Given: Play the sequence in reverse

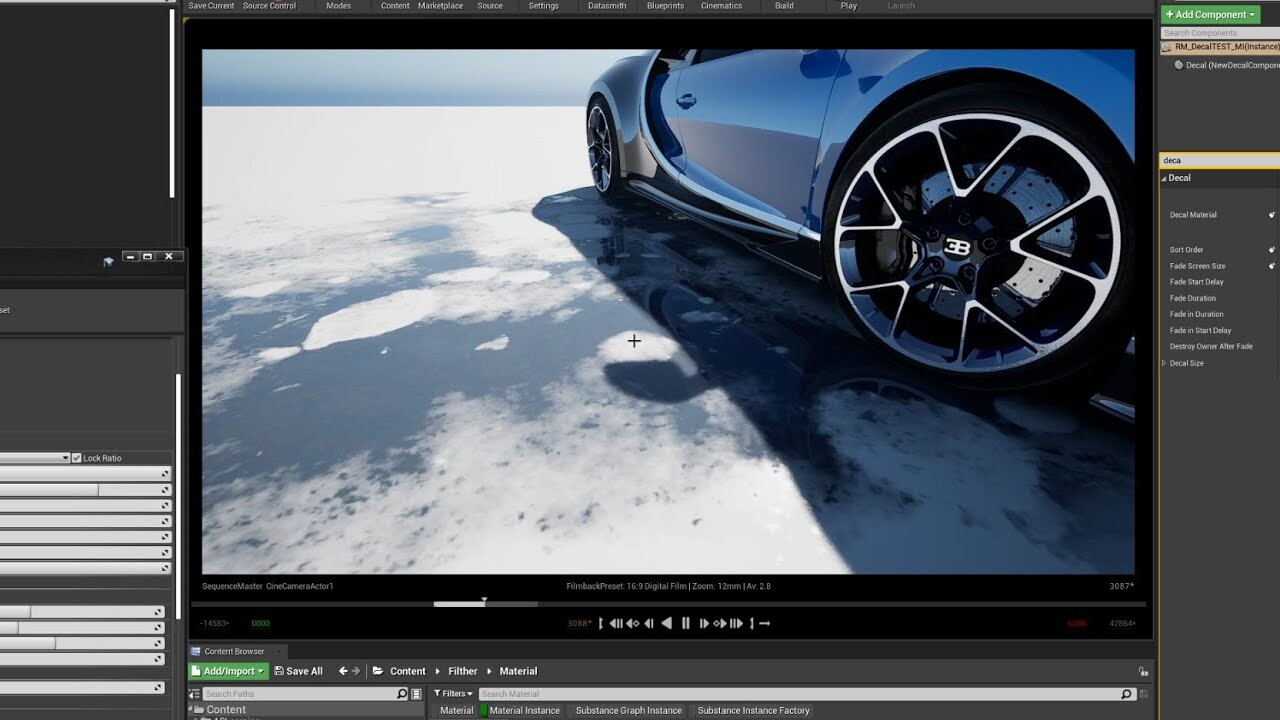Looking at the screenshot, I should [x=667, y=623].
